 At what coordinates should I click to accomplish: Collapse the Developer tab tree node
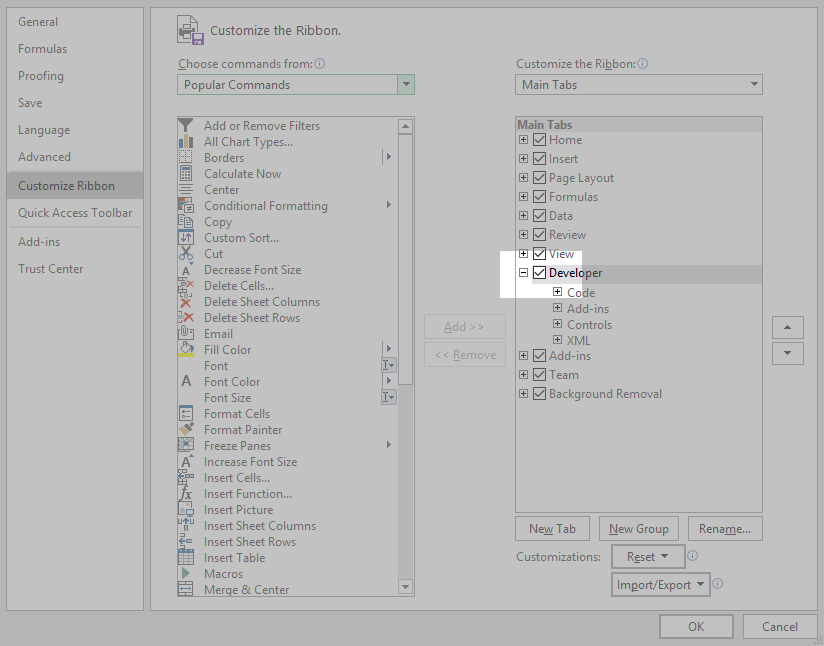point(523,273)
